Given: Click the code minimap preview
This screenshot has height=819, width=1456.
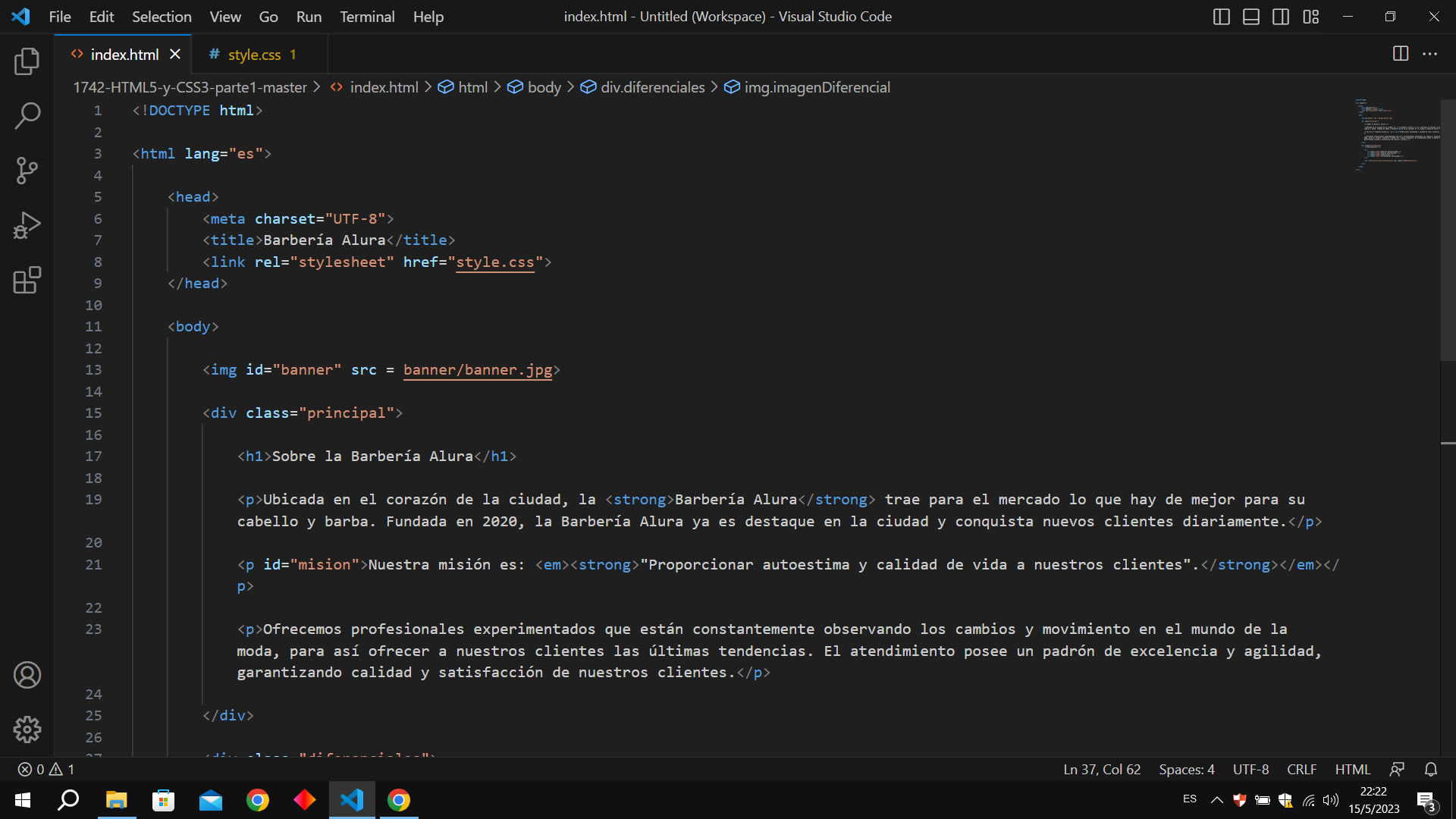Looking at the screenshot, I should point(1397,135).
